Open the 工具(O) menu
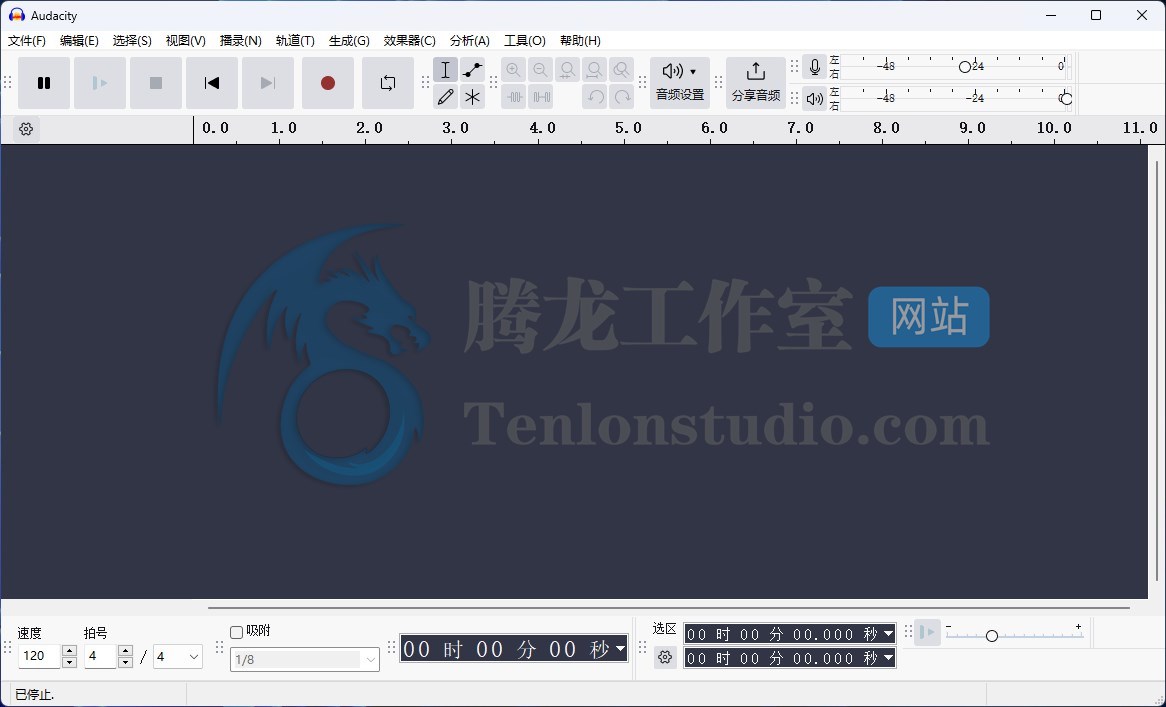The width and height of the screenshot is (1166, 707). click(524, 41)
